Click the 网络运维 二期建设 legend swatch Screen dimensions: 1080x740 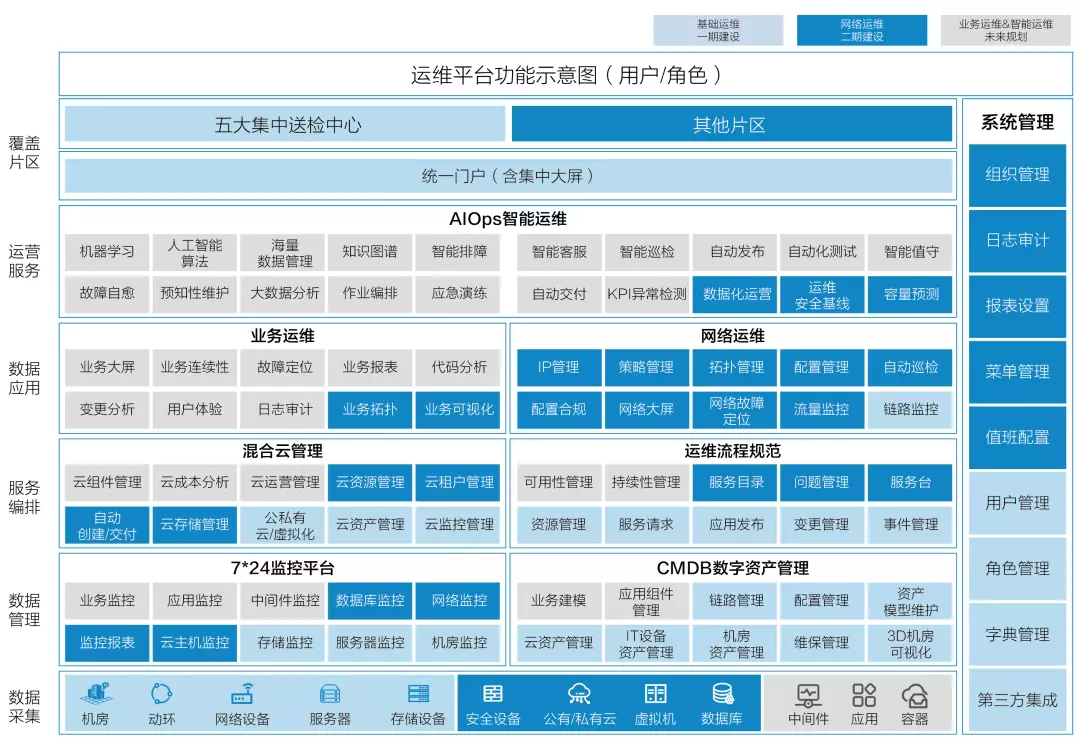[861, 30]
